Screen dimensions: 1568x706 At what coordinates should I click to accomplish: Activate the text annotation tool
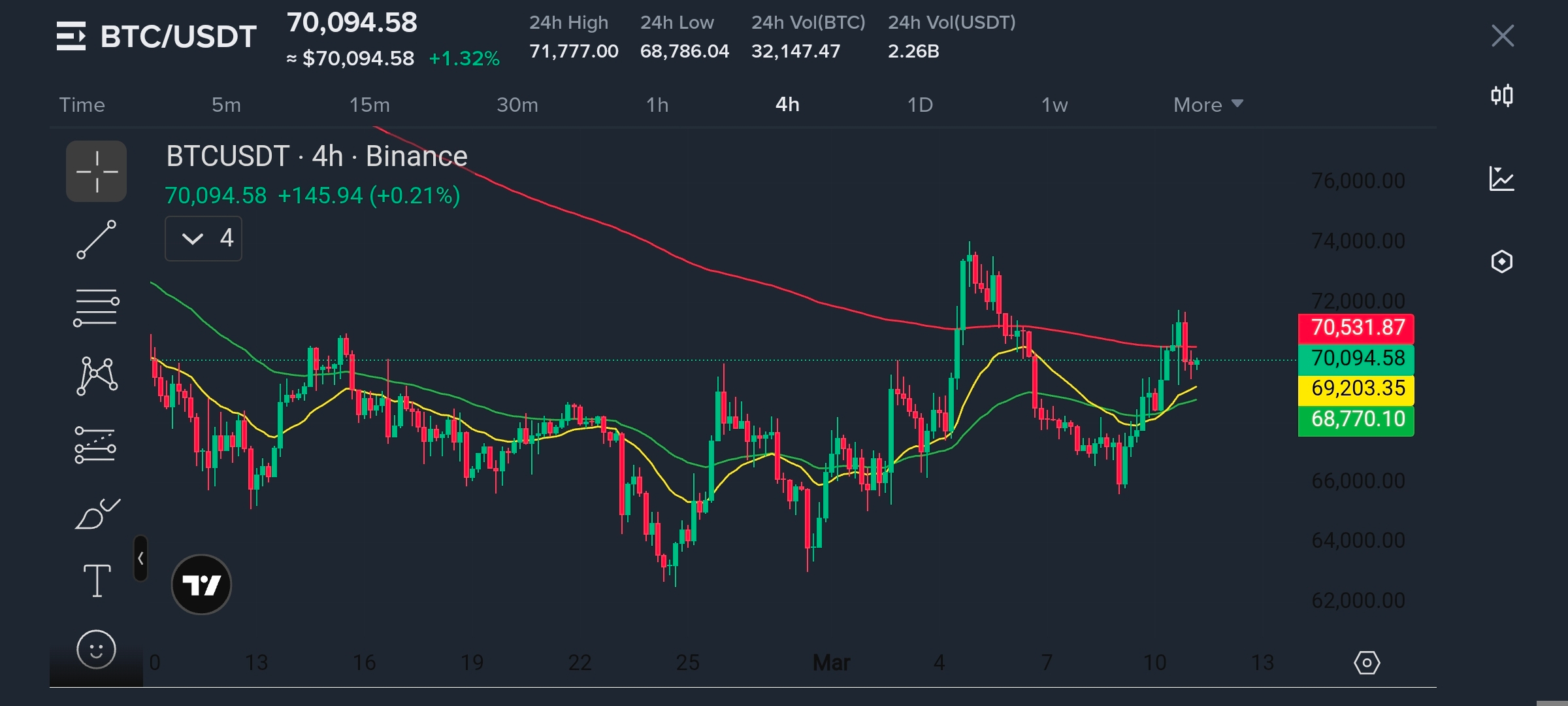click(x=97, y=580)
